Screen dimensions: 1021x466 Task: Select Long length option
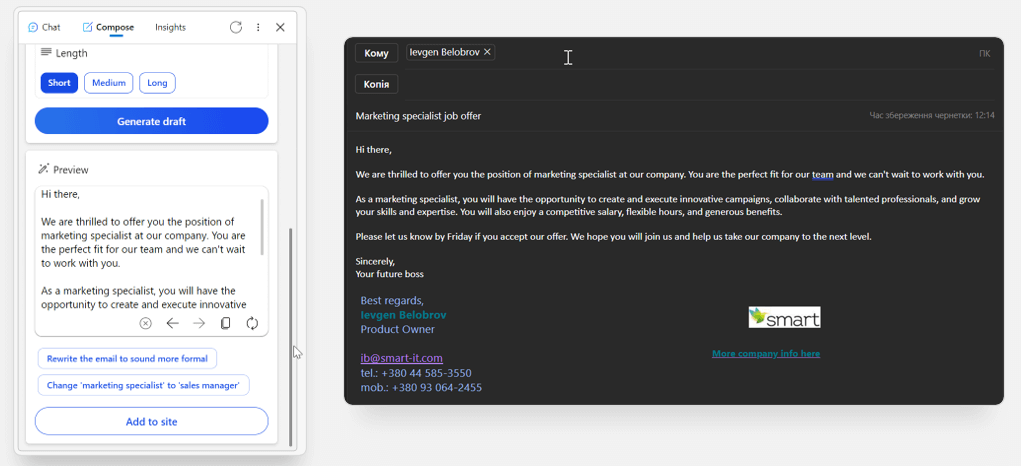tap(157, 83)
